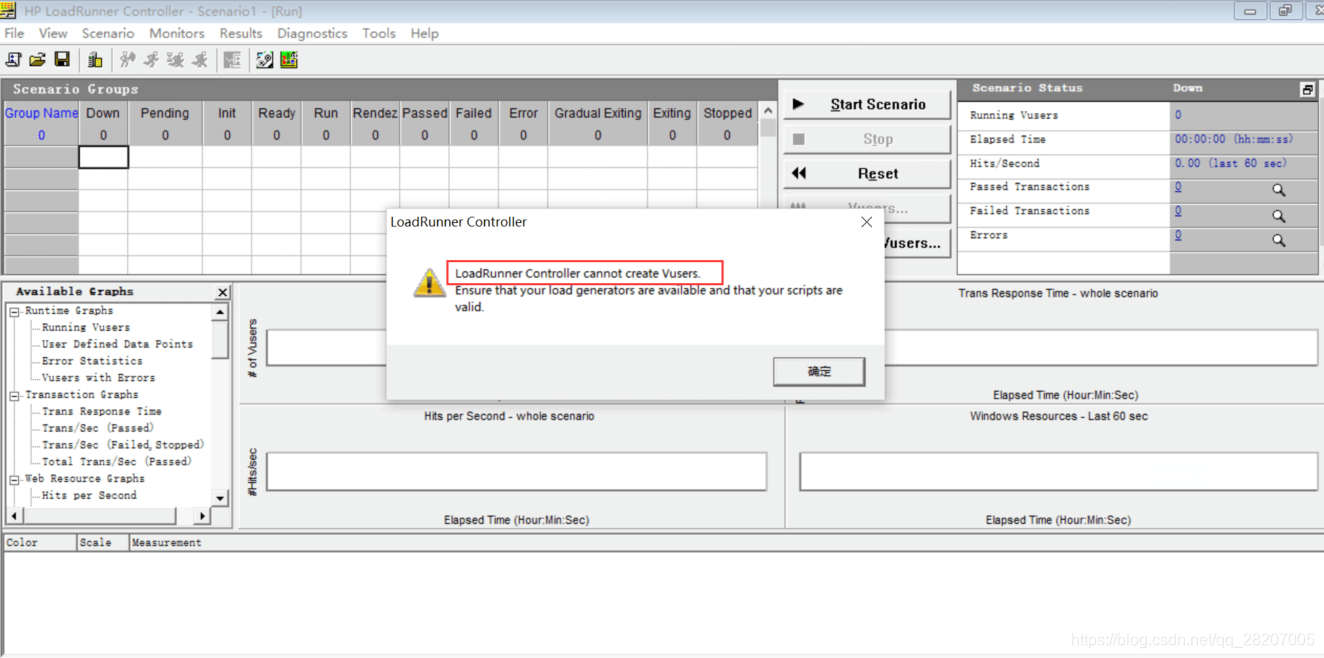Open an existing scenario via toolbar icon
The width and height of the screenshot is (1324, 658).
tap(38, 59)
